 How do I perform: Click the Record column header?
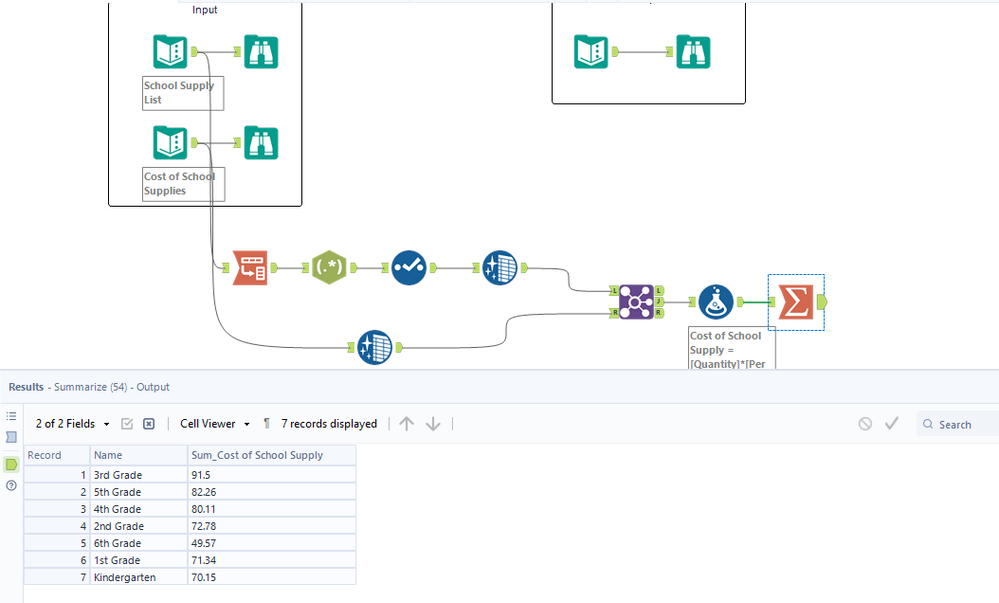57,455
